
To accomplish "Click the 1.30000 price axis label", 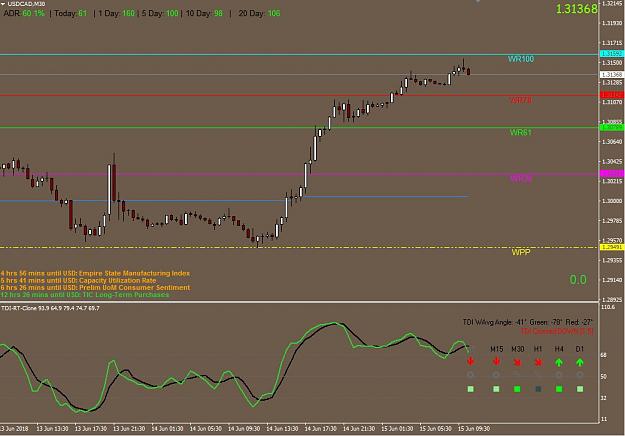I will pyautogui.click(x=612, y=201).
